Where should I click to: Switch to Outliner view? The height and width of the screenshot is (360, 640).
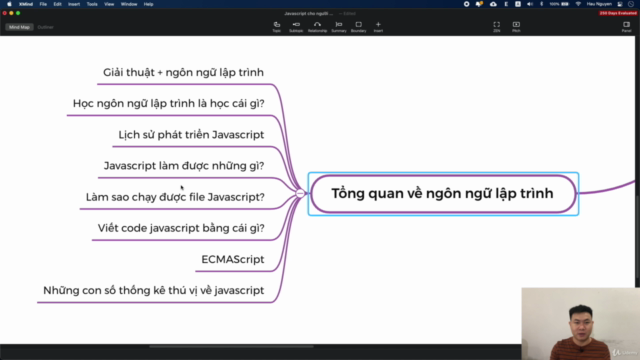tap(45, 27)
